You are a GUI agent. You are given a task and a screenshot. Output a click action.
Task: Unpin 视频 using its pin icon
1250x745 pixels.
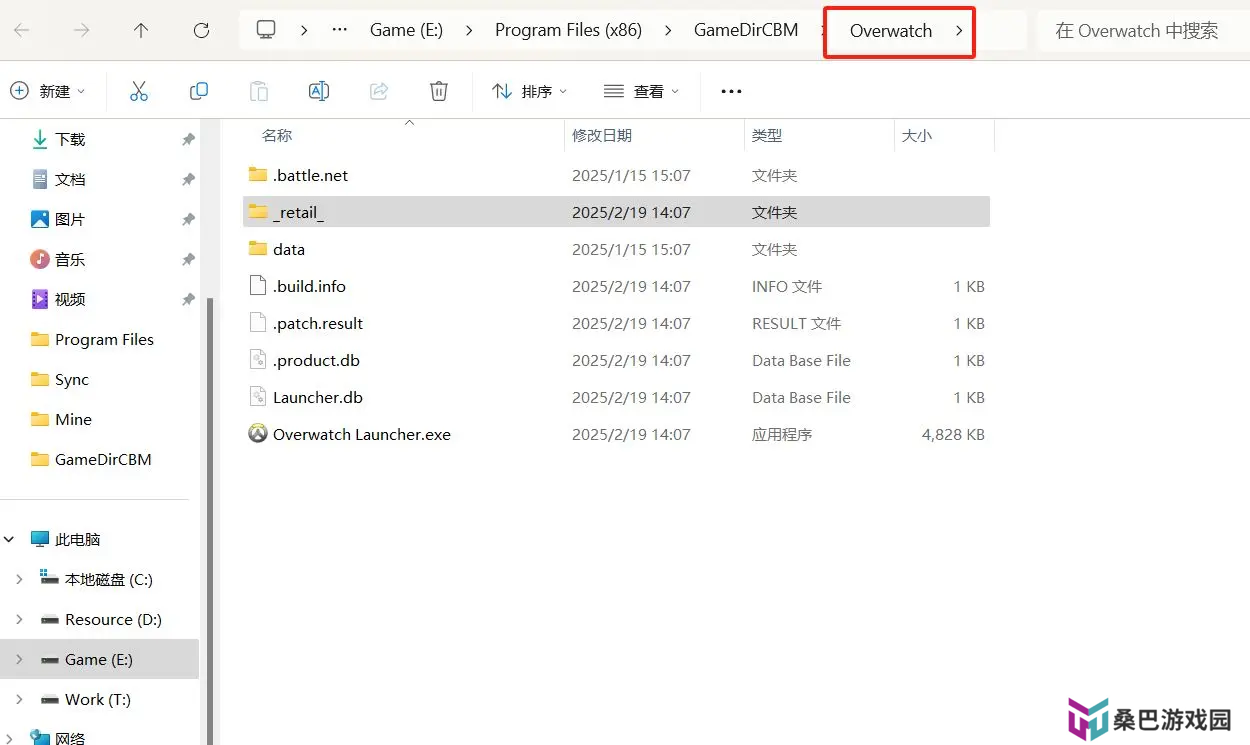click(x=188, y=300)
